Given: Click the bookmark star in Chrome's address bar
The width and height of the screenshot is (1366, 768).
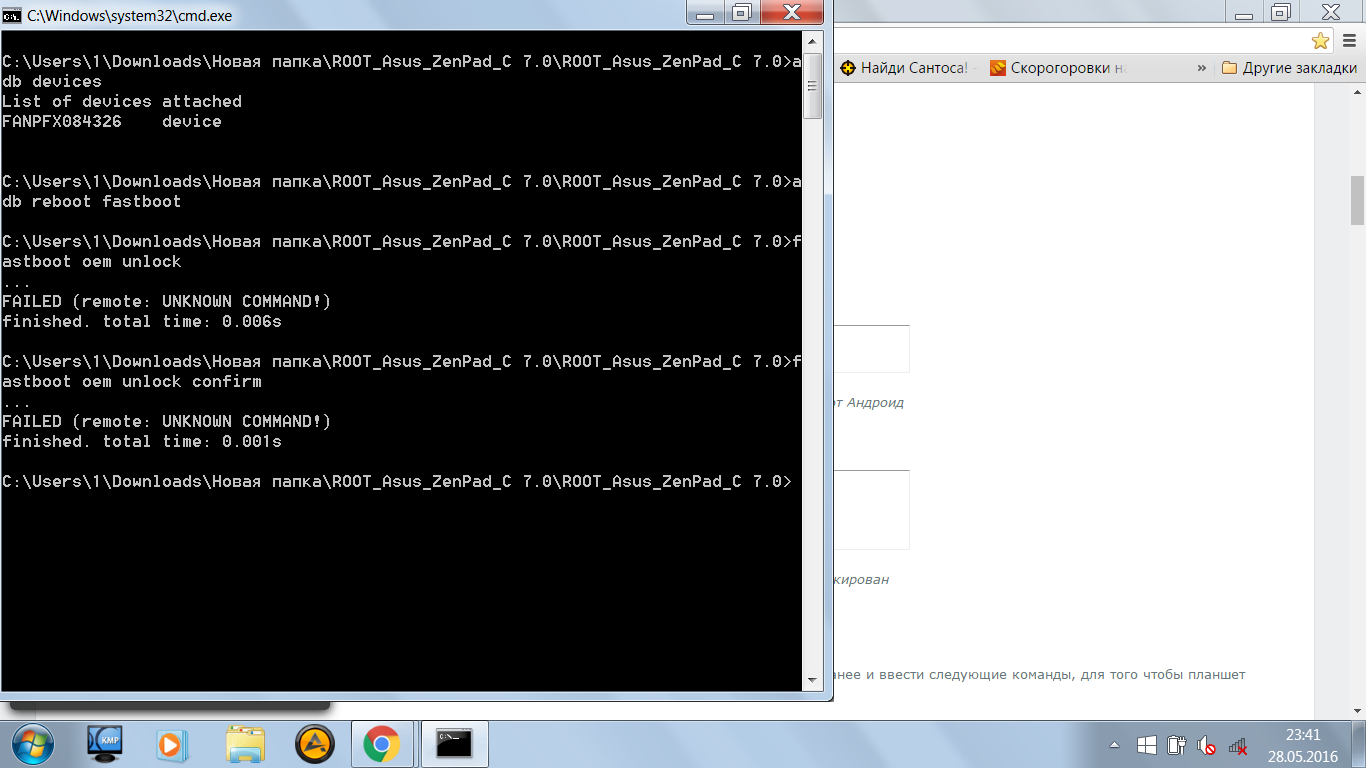Looking at the screenshot, I should [x=1320, y=40].
